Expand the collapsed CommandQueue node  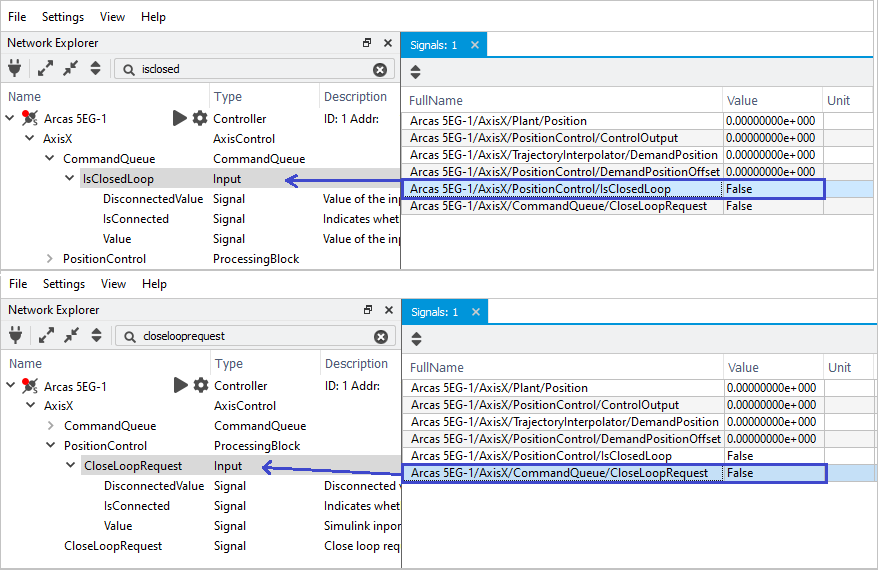coord(51,426)
